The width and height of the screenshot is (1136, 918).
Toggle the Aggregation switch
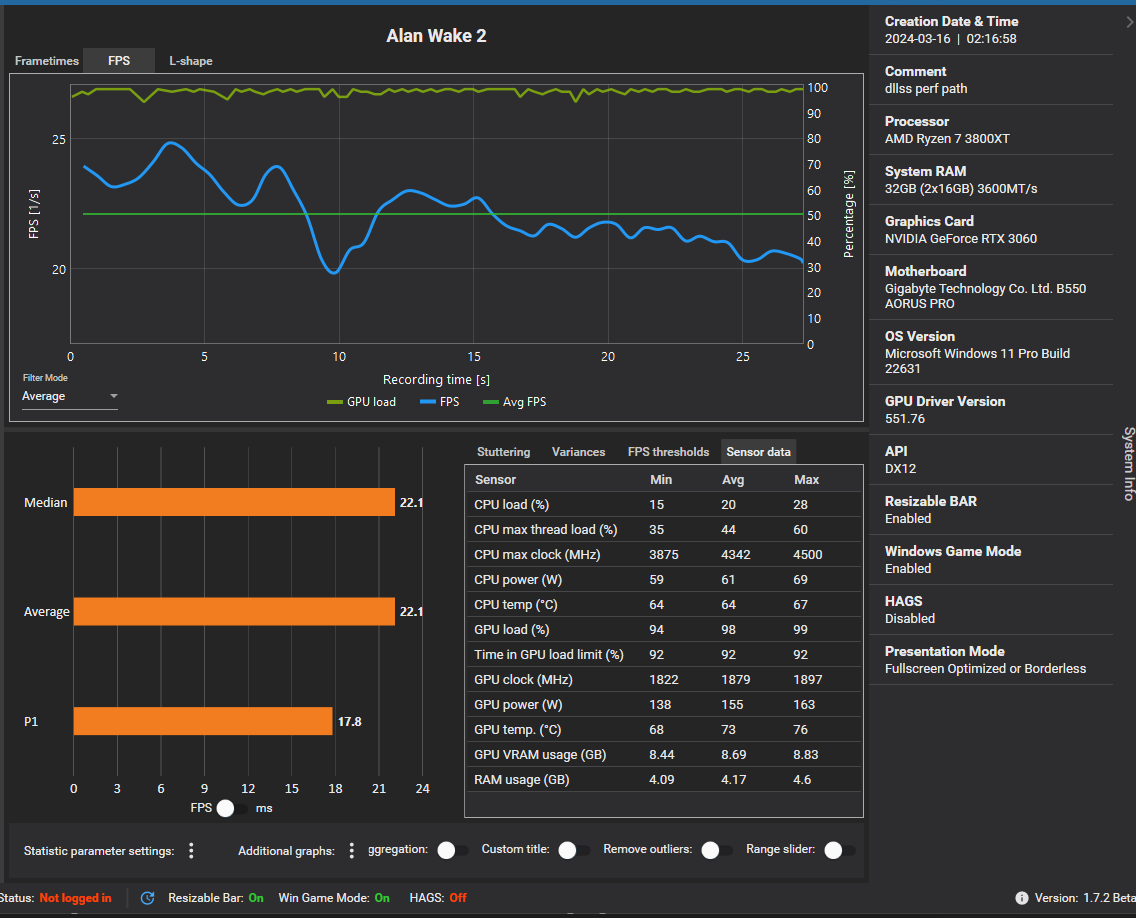pyautogui.click(x=453, y=850)
